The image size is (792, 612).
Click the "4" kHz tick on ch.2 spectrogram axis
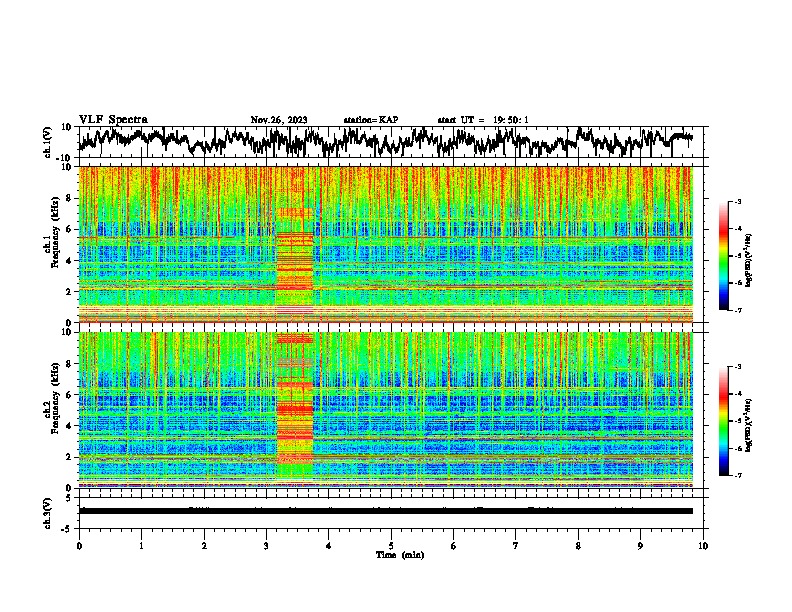(69, 426)
